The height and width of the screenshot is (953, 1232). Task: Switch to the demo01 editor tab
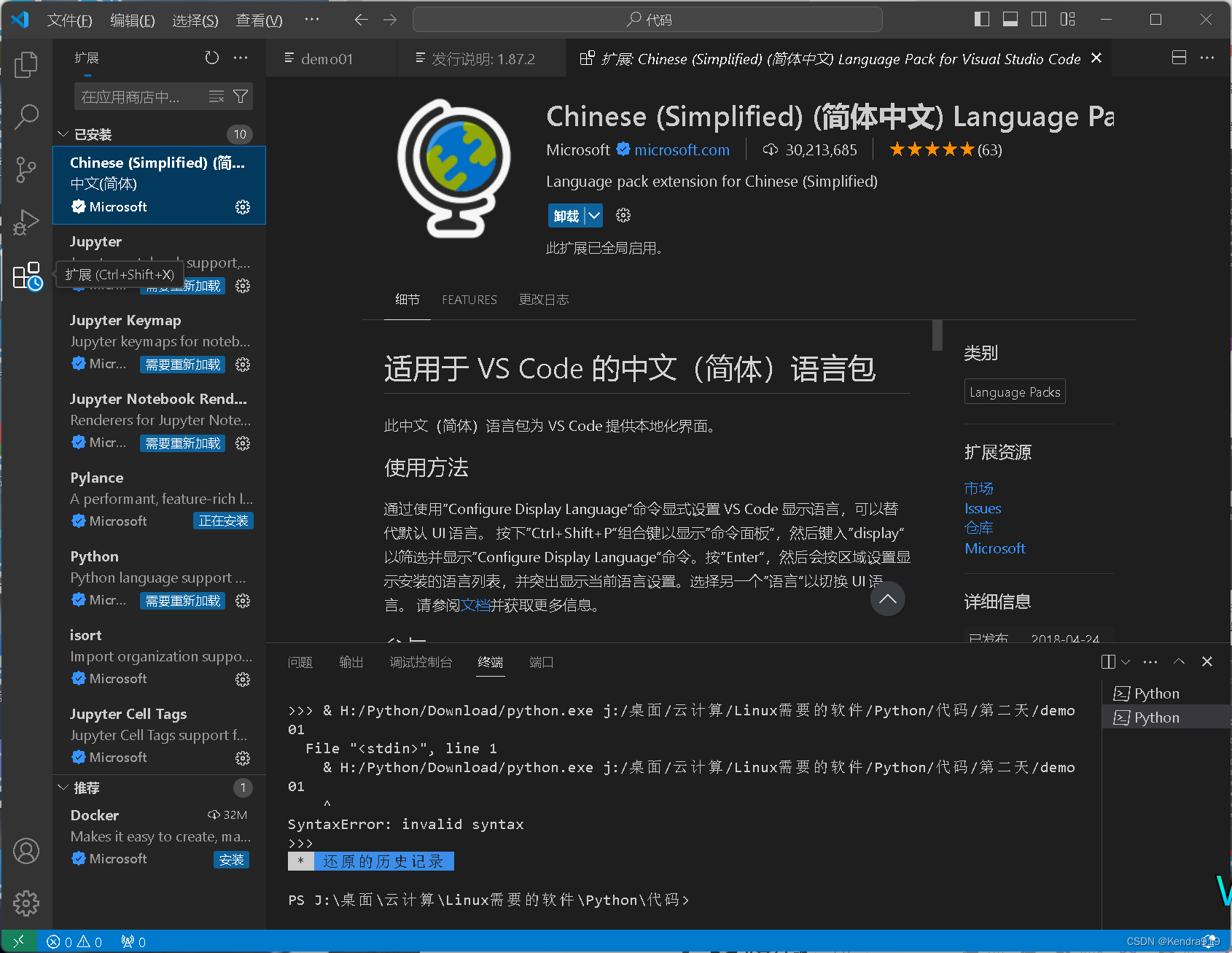327,59
